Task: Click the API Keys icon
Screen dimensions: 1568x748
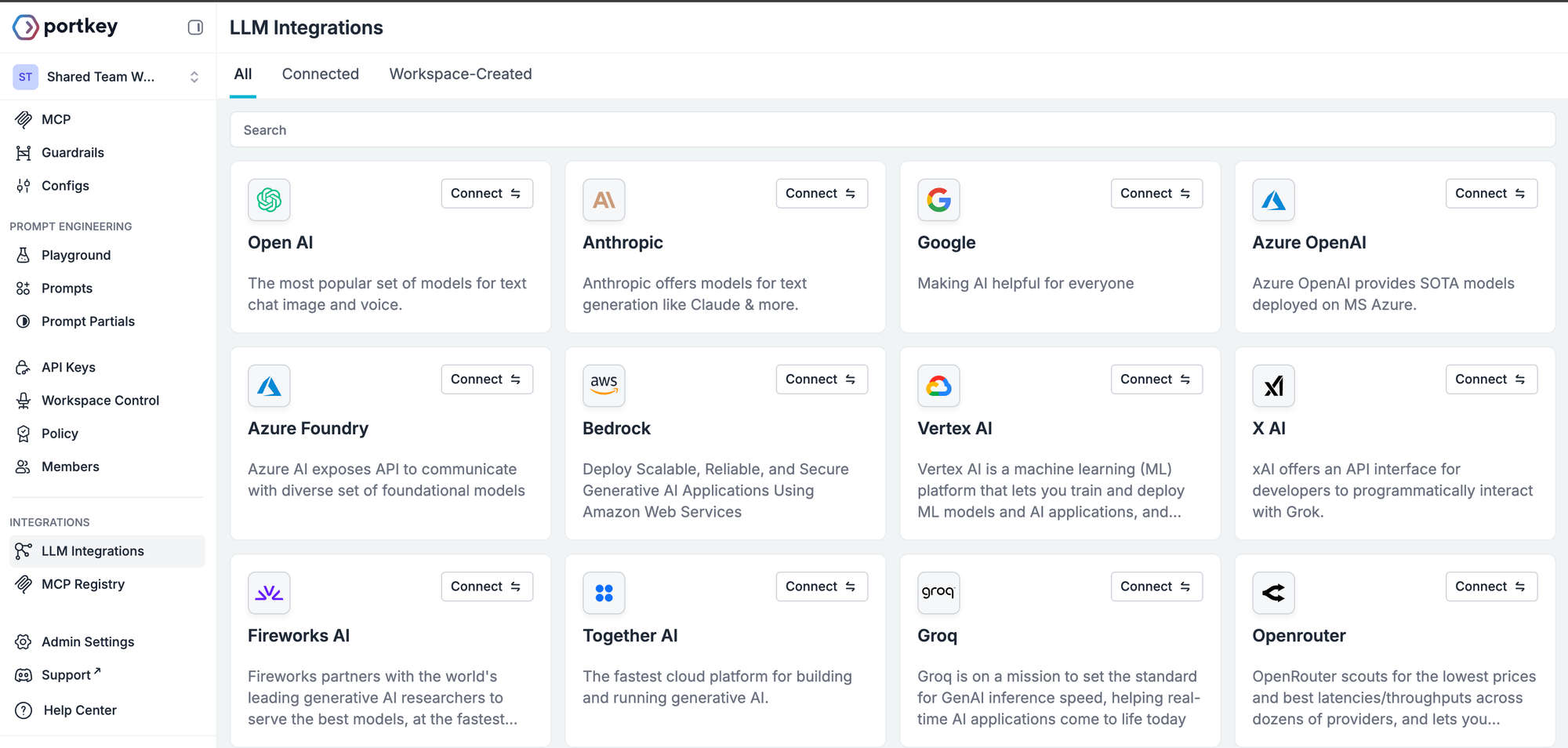Action: tap(24, 368)
